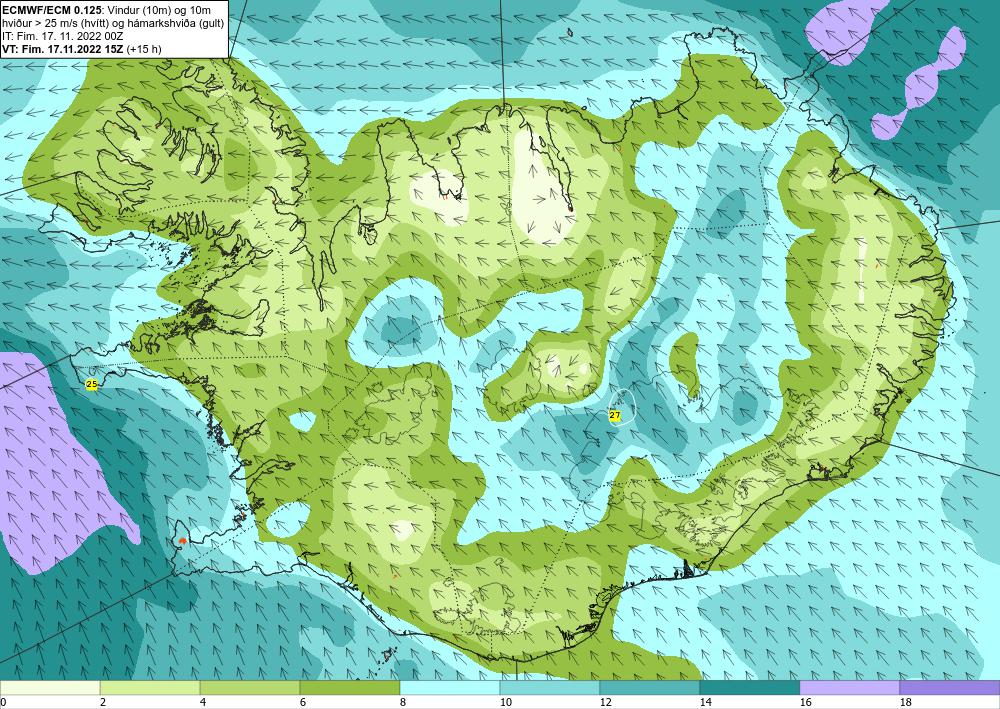
Task: Click the yellow gust marker labeled 27
Action: [x=615, y=415]
